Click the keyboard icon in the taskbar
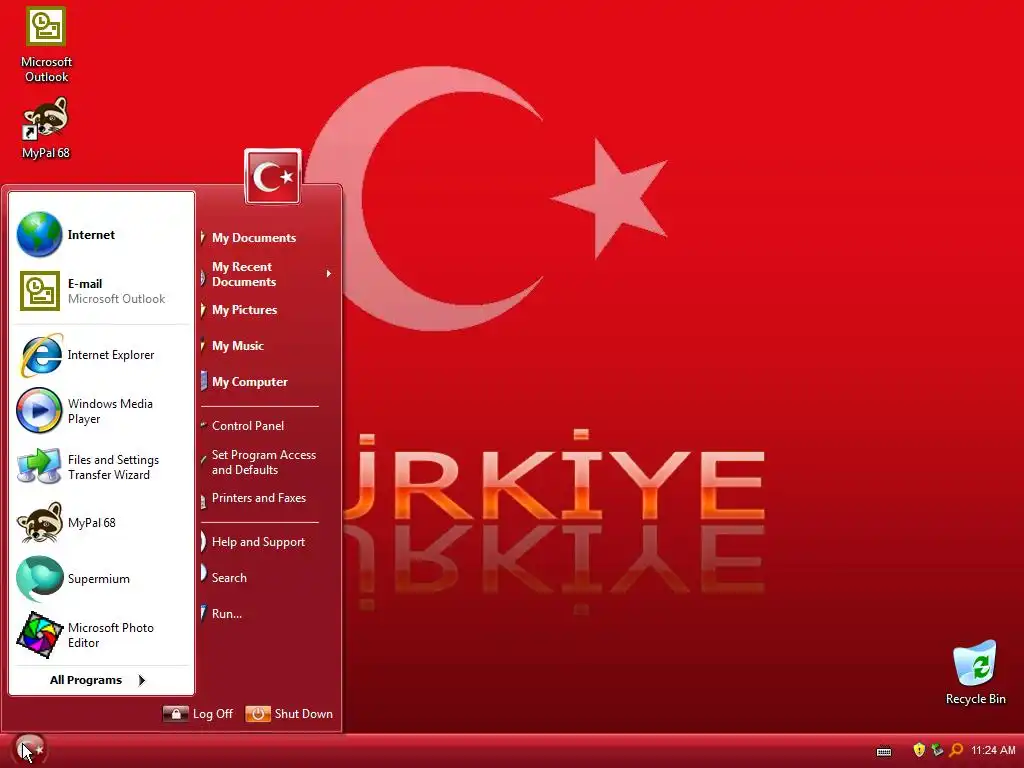The height and width of the screenshot is (768, 1024). [884, 752]
